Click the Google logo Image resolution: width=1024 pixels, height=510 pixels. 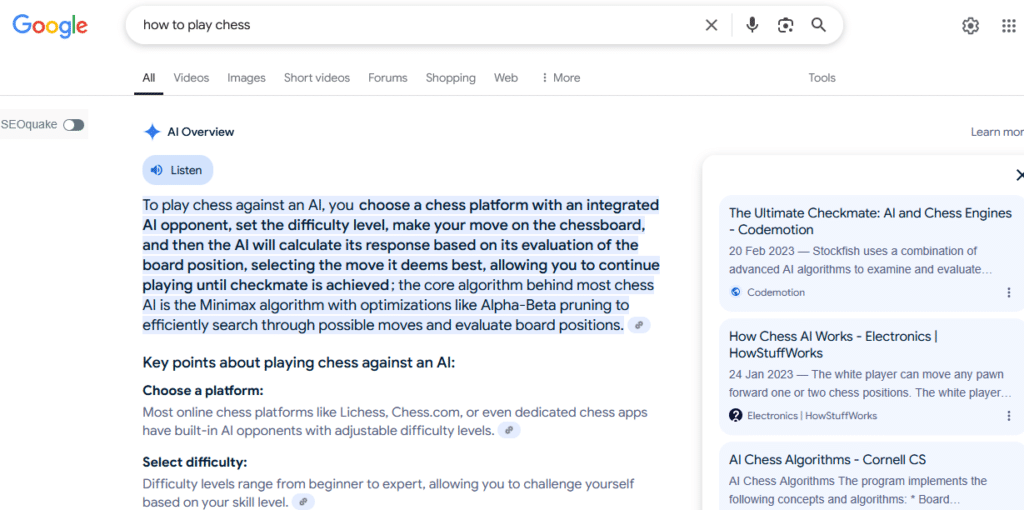(x=50, y=26)
